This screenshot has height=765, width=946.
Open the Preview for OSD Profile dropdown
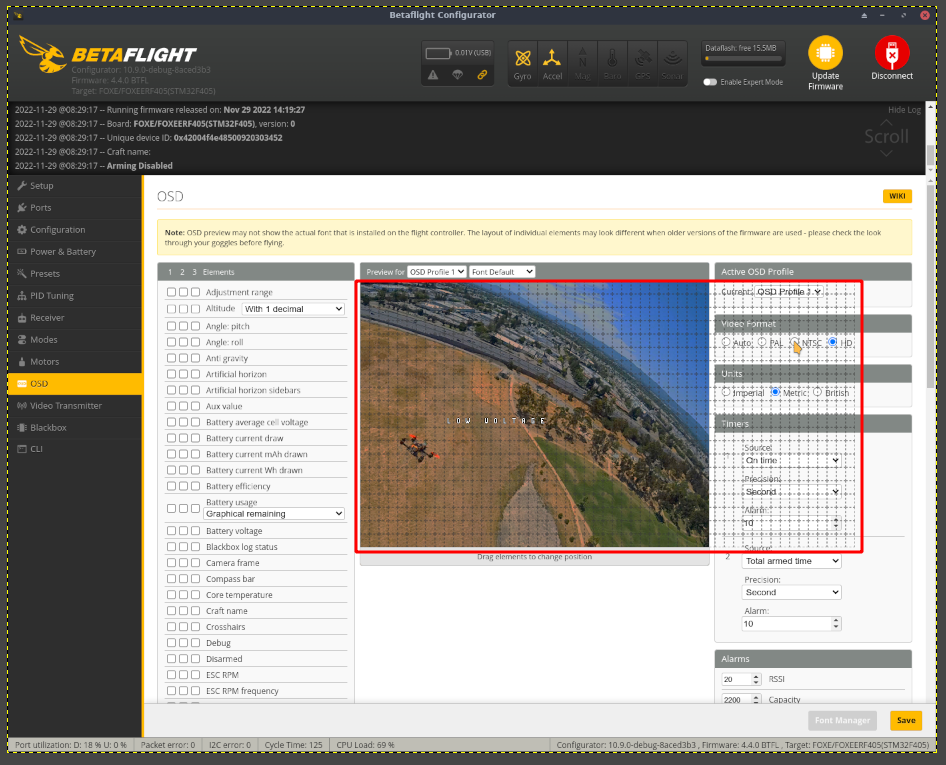[434, 271]
